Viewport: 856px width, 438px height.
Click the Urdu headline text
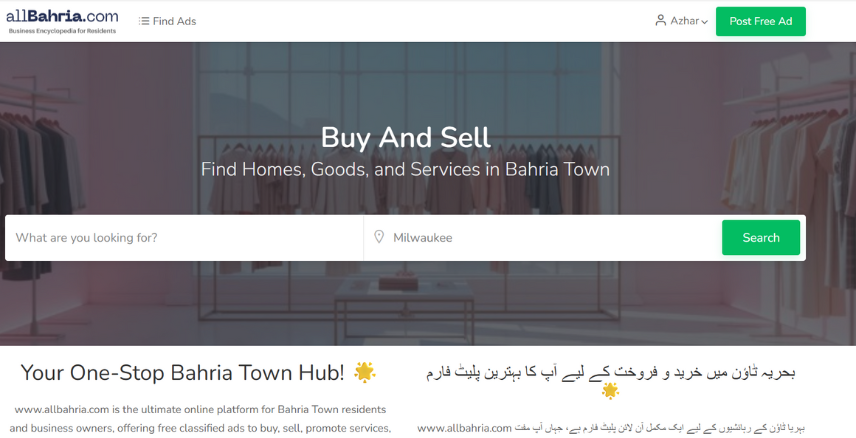pos(610,372)
